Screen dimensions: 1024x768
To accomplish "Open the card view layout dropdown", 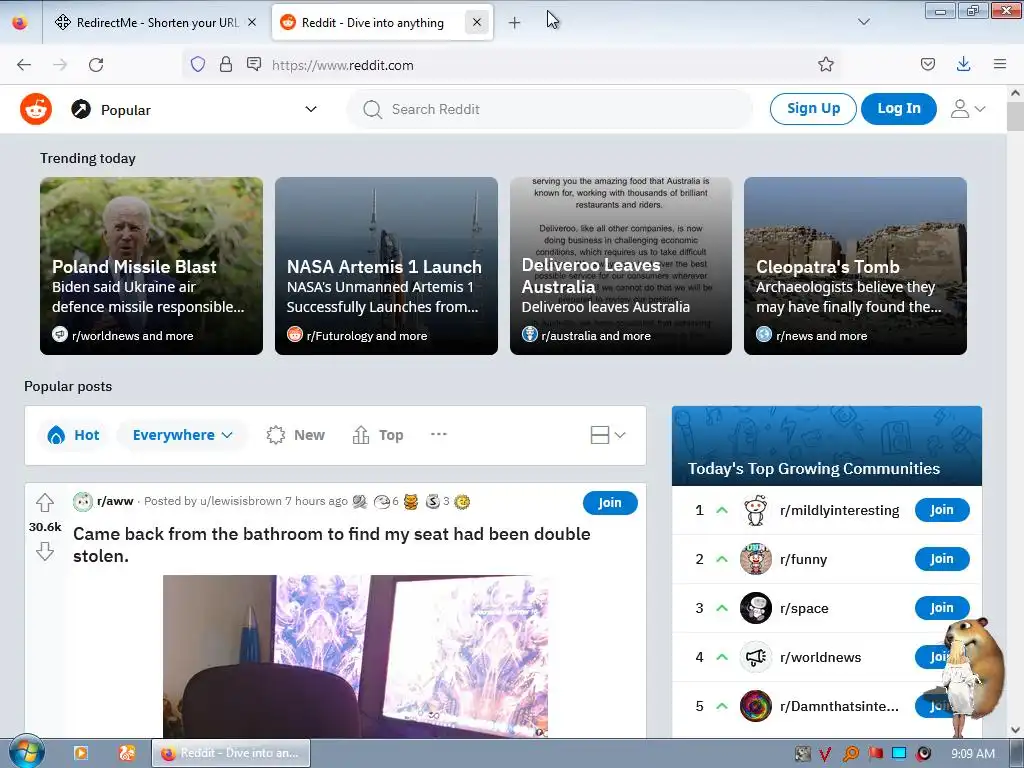I will [x=607, y=435].
